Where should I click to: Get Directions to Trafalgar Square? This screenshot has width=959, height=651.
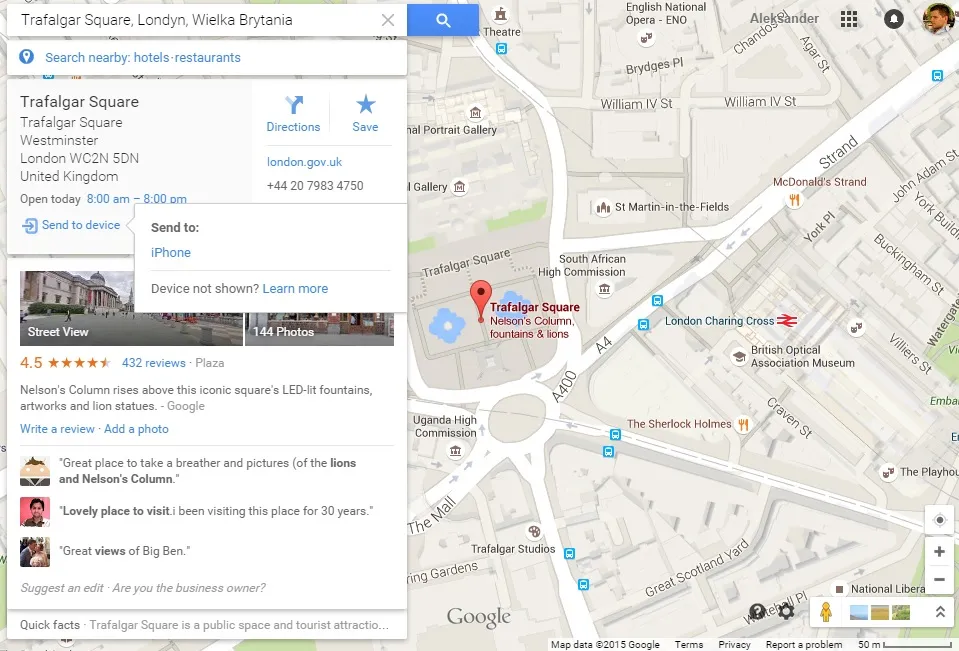pos(293,114)
